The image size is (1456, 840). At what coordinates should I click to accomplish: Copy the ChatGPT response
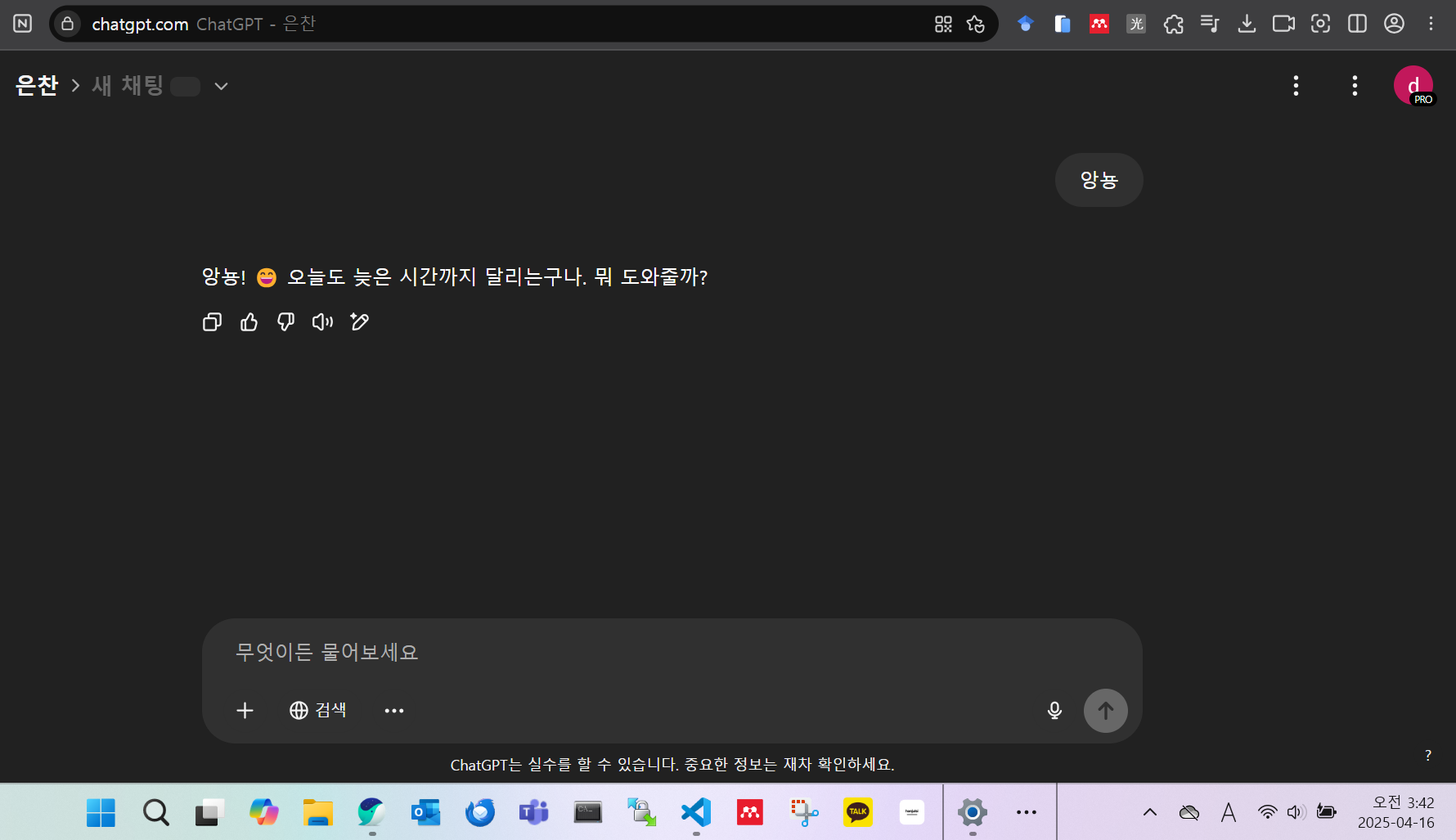point(212,322)
